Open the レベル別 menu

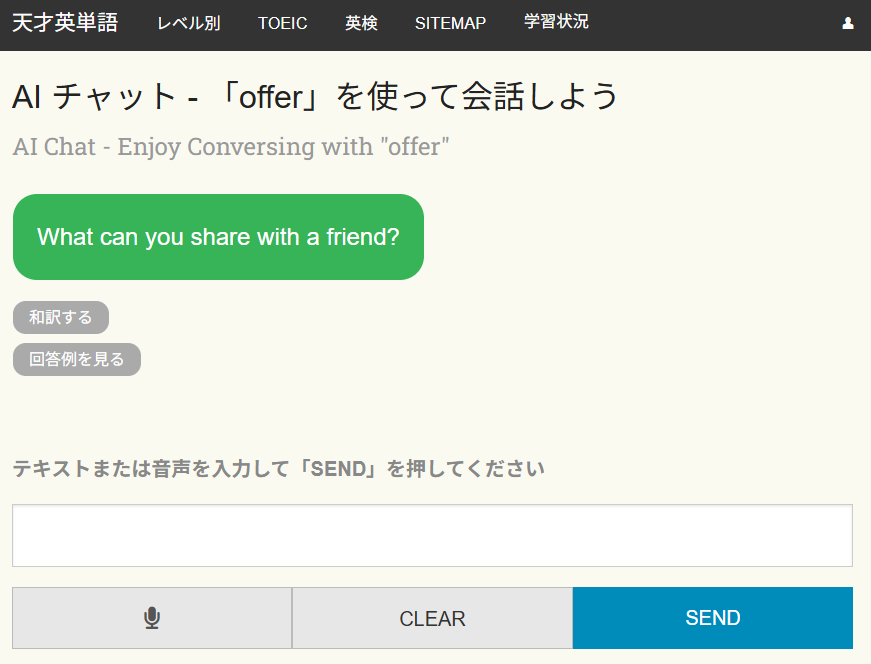pyautogui.click(x=188, y=23)
